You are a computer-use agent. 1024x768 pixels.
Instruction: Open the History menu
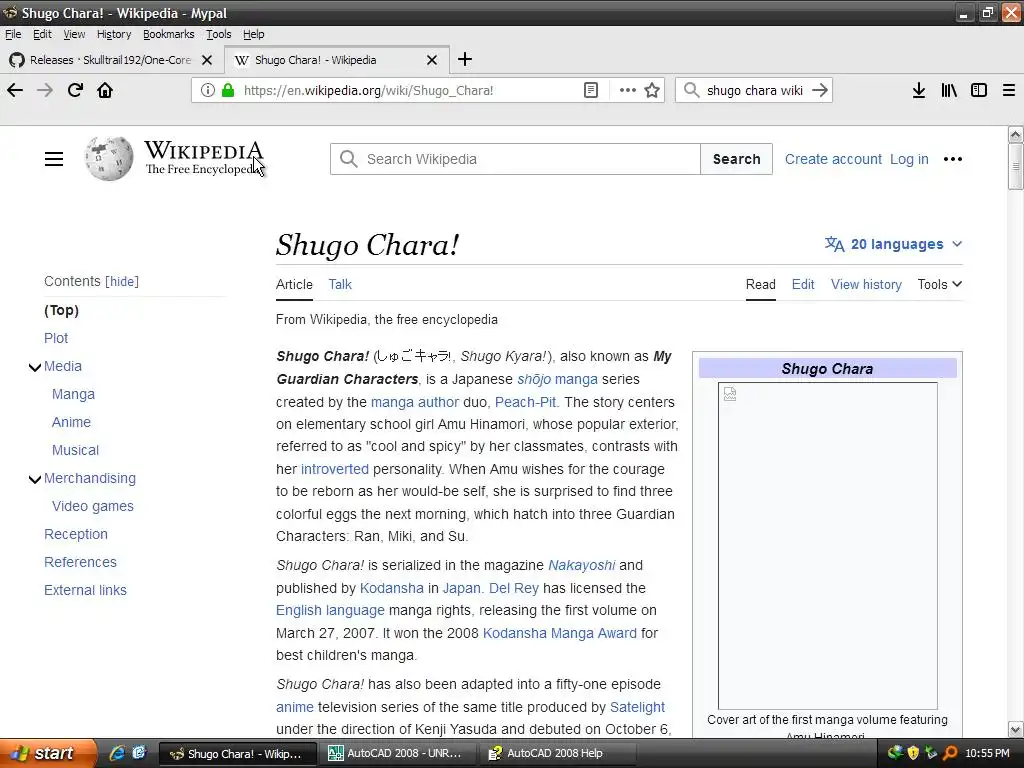(114, 34)
